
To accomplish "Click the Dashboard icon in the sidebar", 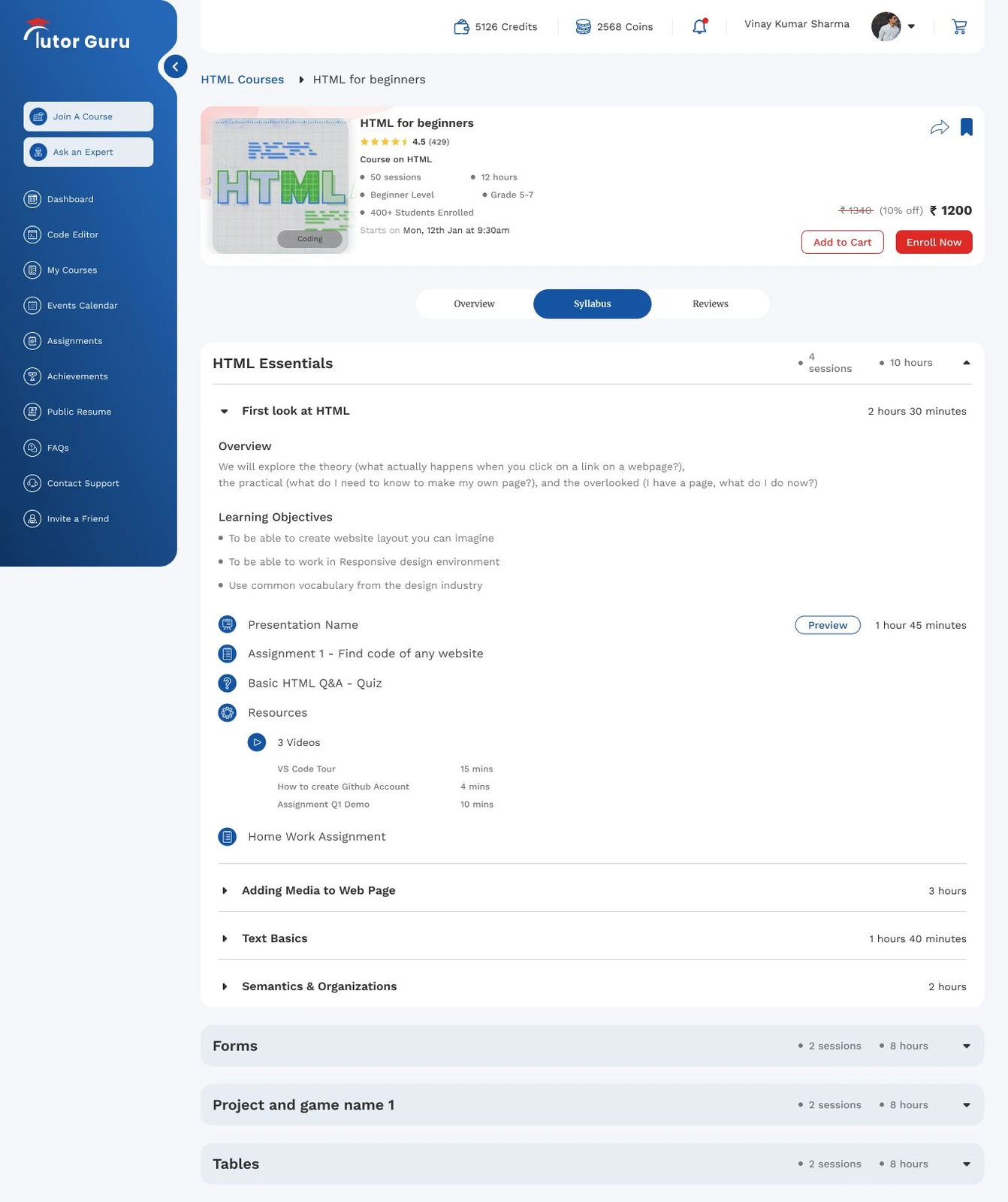I will coord(32,199).
